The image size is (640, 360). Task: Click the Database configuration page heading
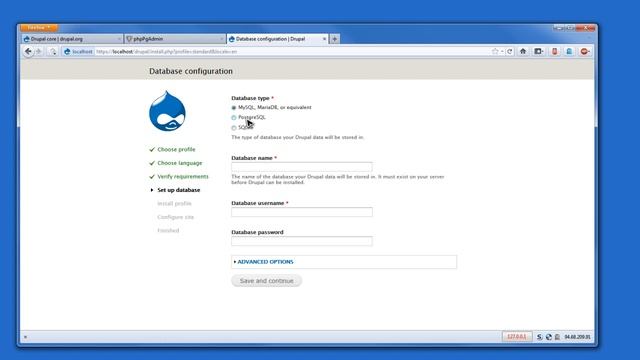[x=191, y=71]
